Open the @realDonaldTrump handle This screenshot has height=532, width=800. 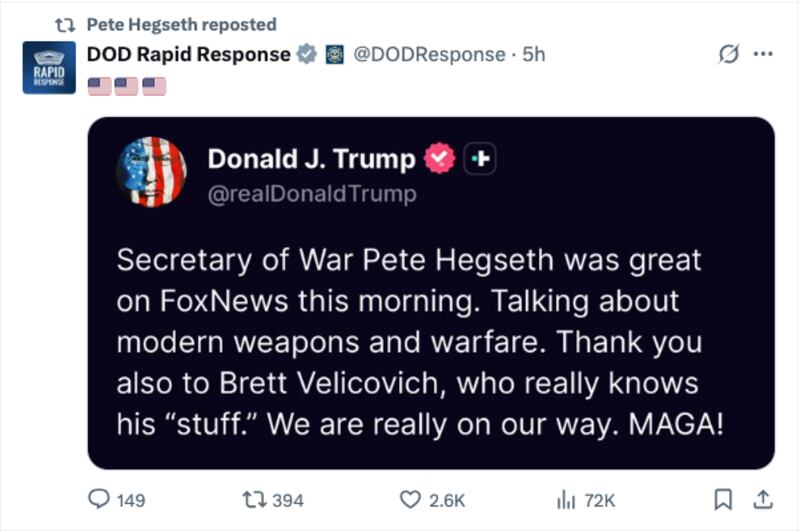pos(311,194)
